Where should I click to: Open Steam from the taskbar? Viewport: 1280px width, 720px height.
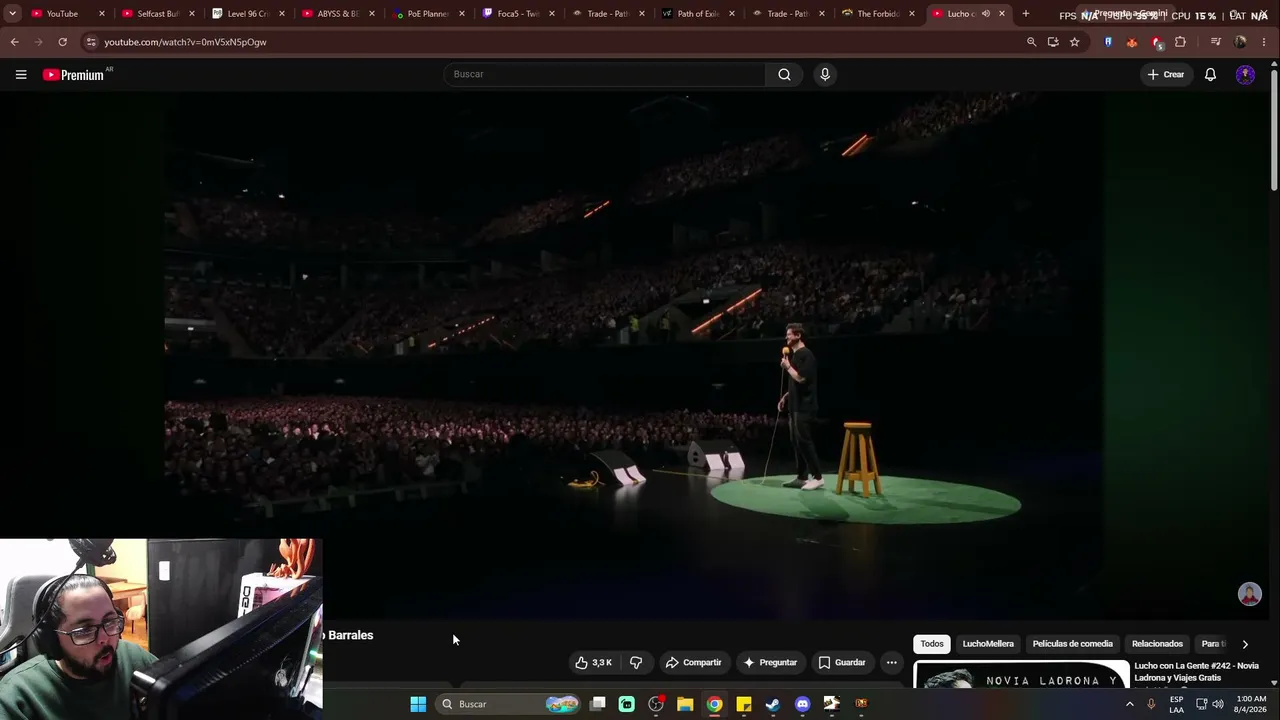(773, 704)
